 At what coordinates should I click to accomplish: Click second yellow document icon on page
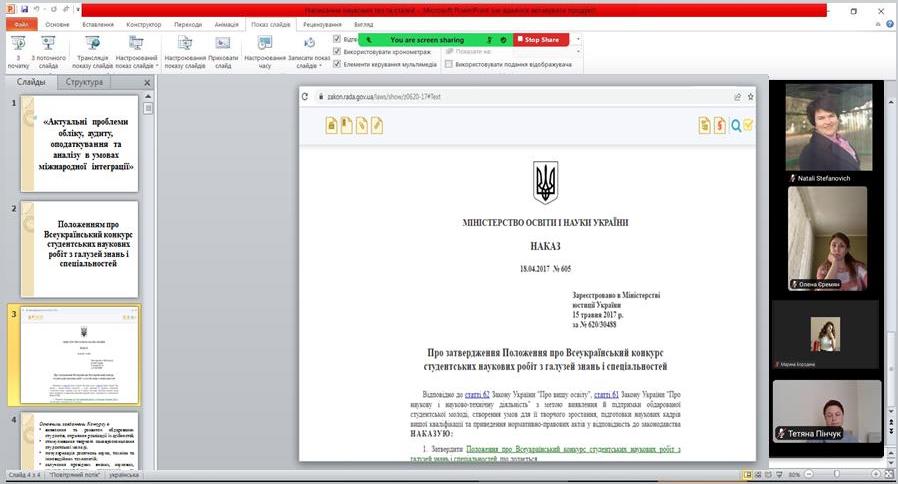(346, 125)
